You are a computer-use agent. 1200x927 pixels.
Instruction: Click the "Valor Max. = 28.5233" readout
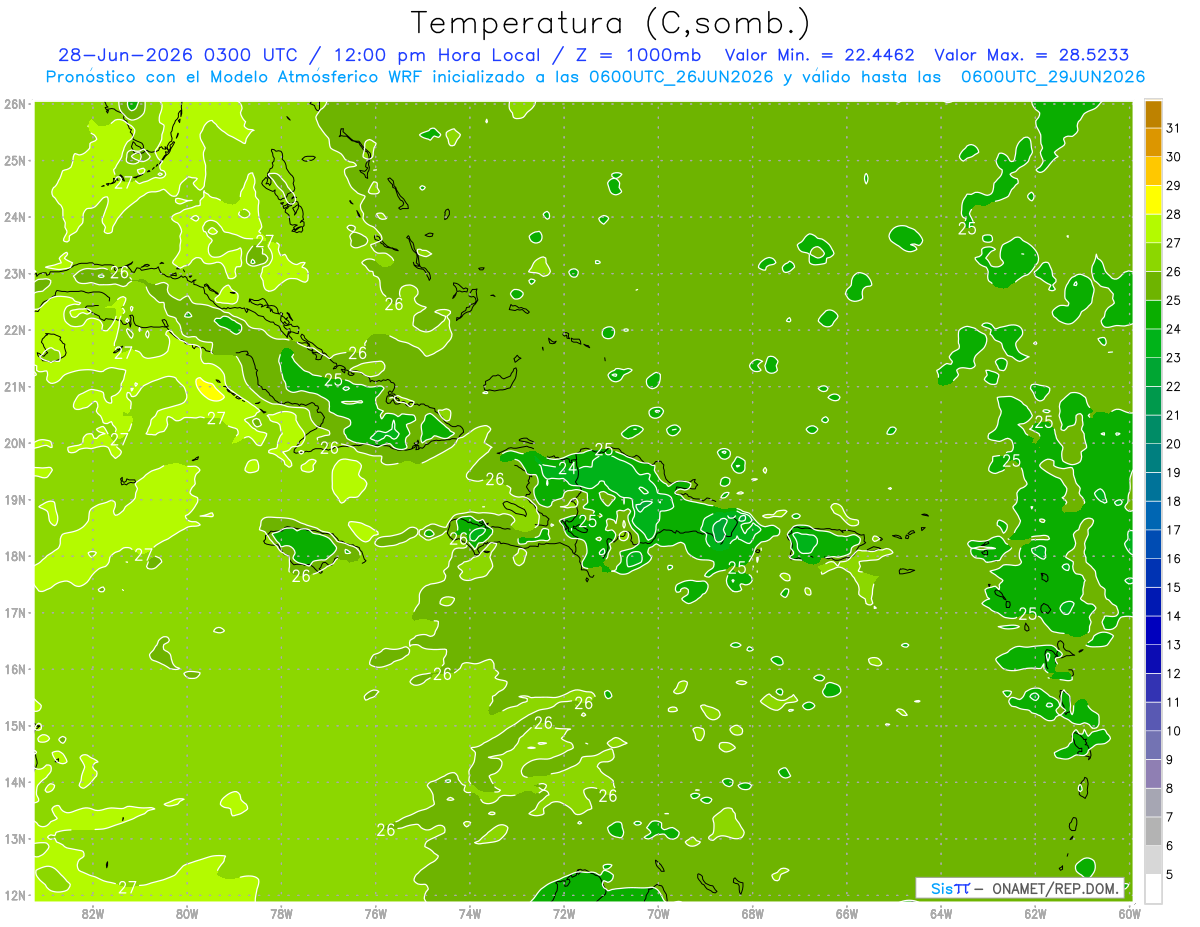point(1032,55)
